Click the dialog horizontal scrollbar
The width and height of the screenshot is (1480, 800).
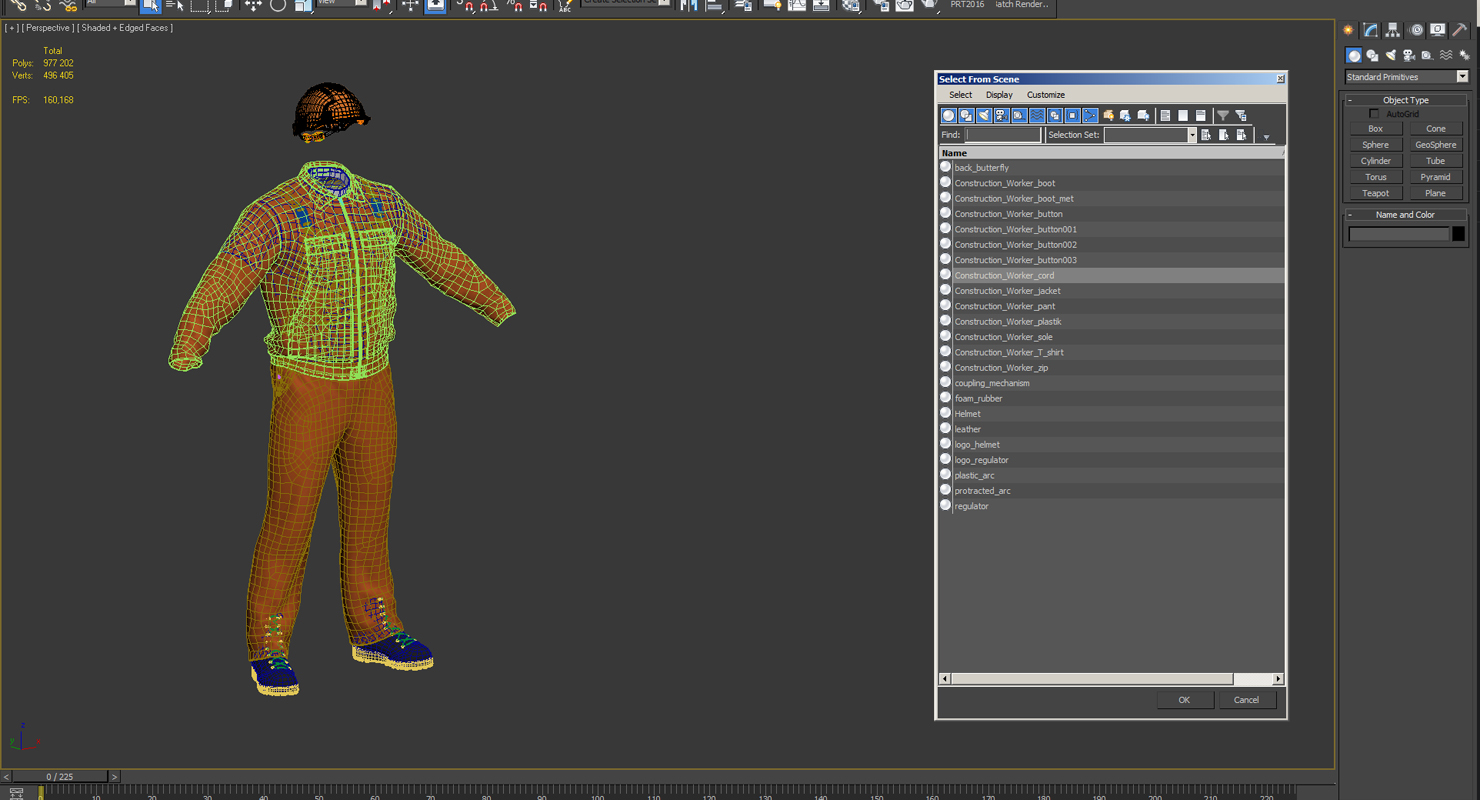click(1092, 679)
